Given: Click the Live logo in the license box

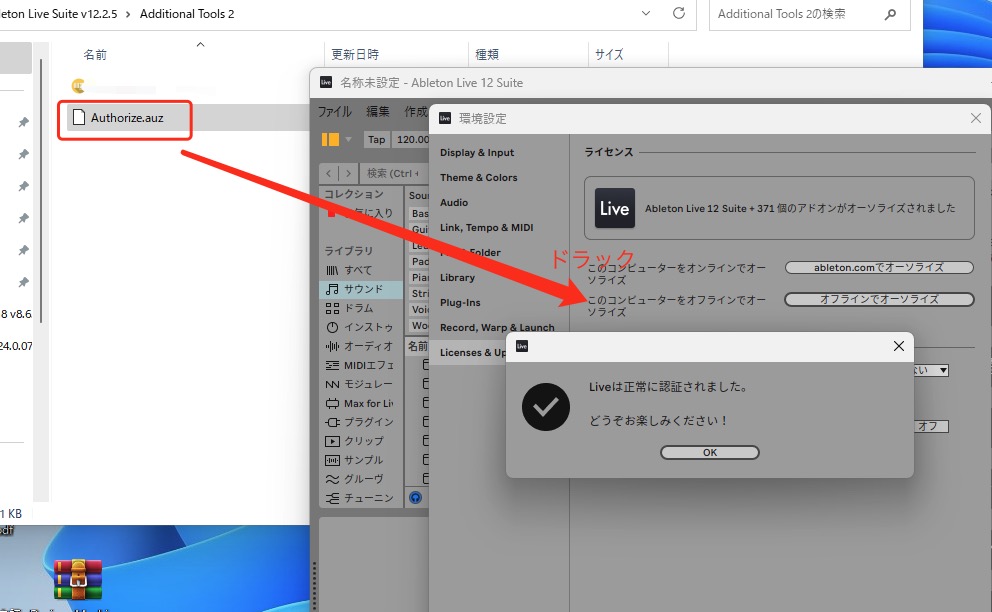Looking at the screenshot, I should click(x=614, y=208).
